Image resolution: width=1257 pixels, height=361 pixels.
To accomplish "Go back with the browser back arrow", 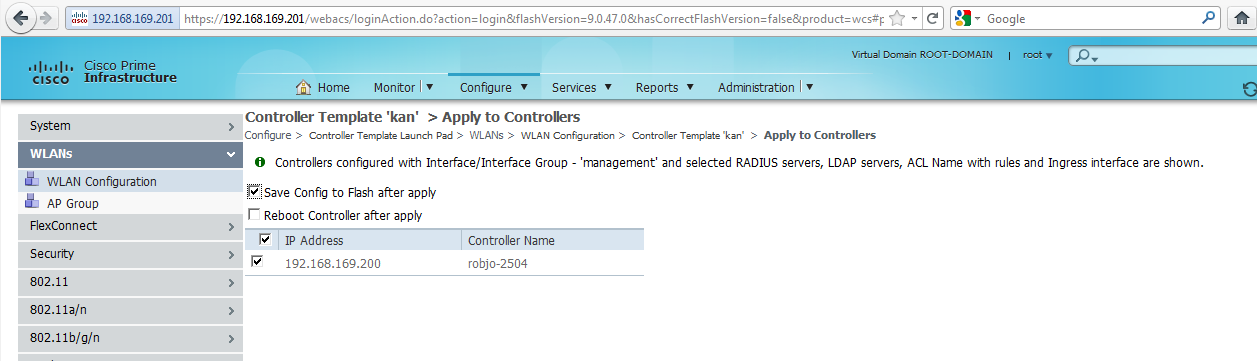I will 21,18.
